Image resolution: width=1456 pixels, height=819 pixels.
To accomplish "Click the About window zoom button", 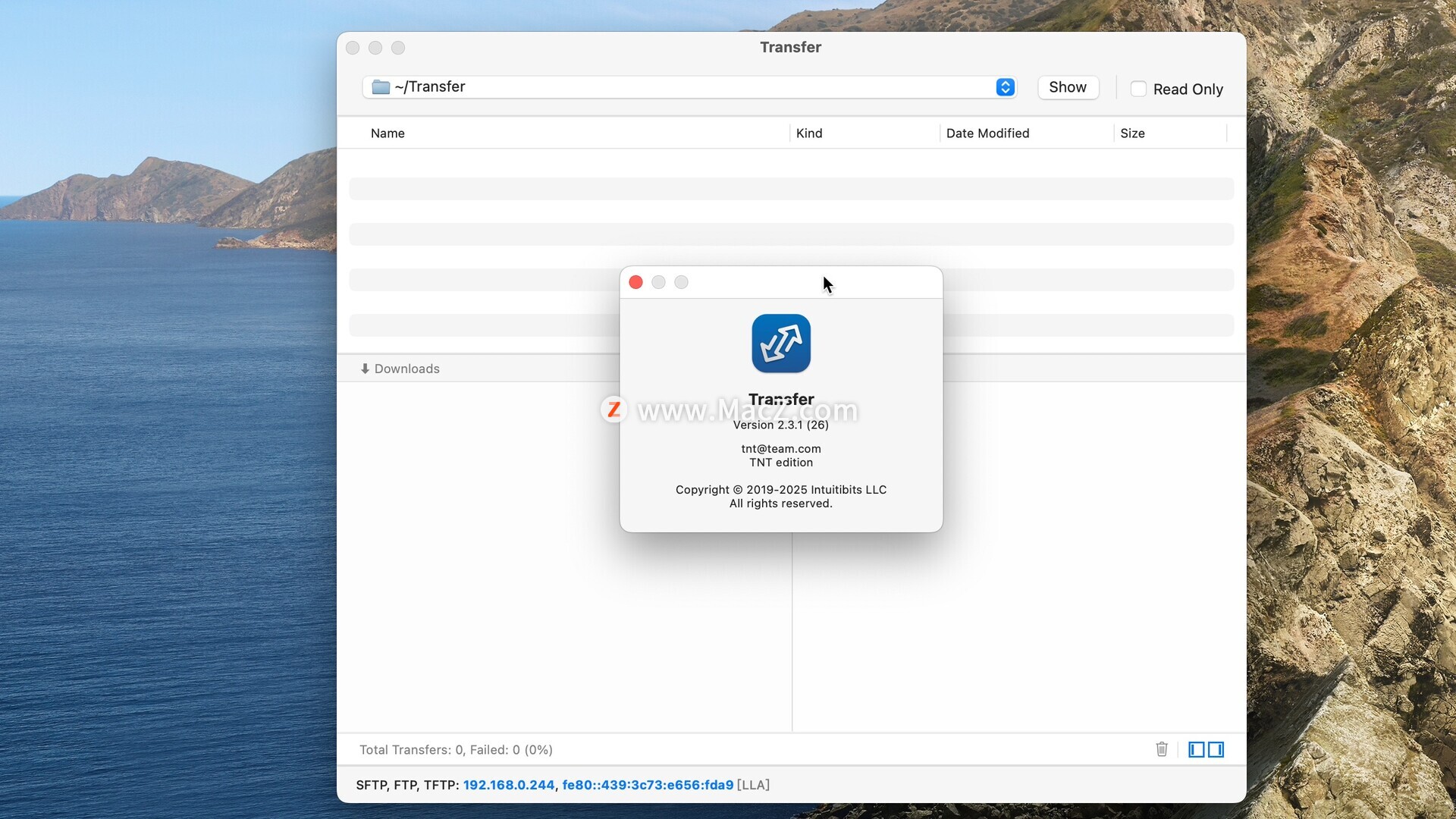I will click(681, 282).
